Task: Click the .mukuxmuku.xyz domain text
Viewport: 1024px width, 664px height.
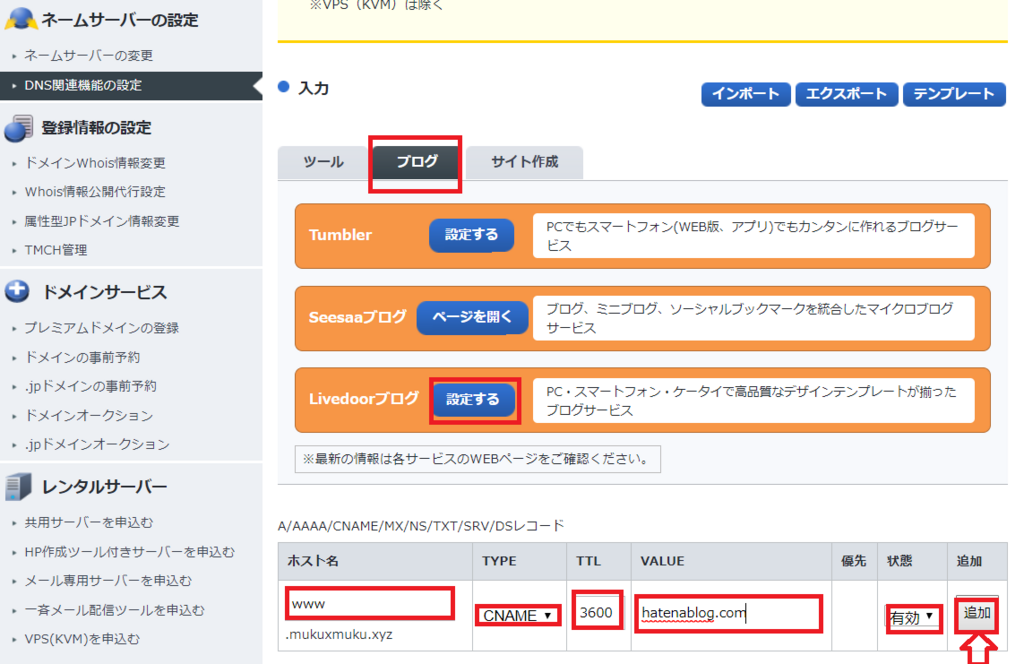Action: pos(339,635)
